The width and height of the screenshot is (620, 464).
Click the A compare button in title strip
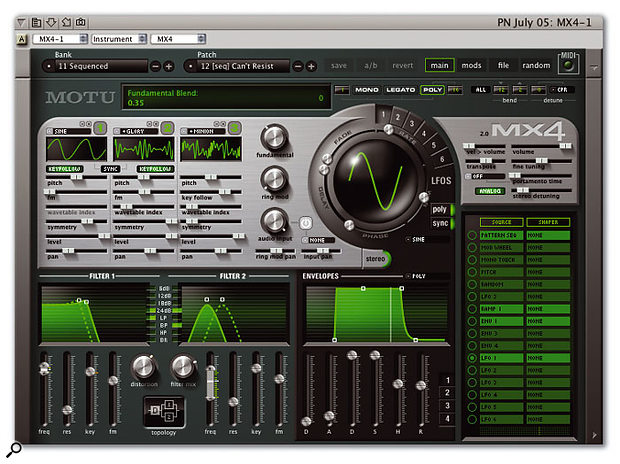[x=22, y=39]
